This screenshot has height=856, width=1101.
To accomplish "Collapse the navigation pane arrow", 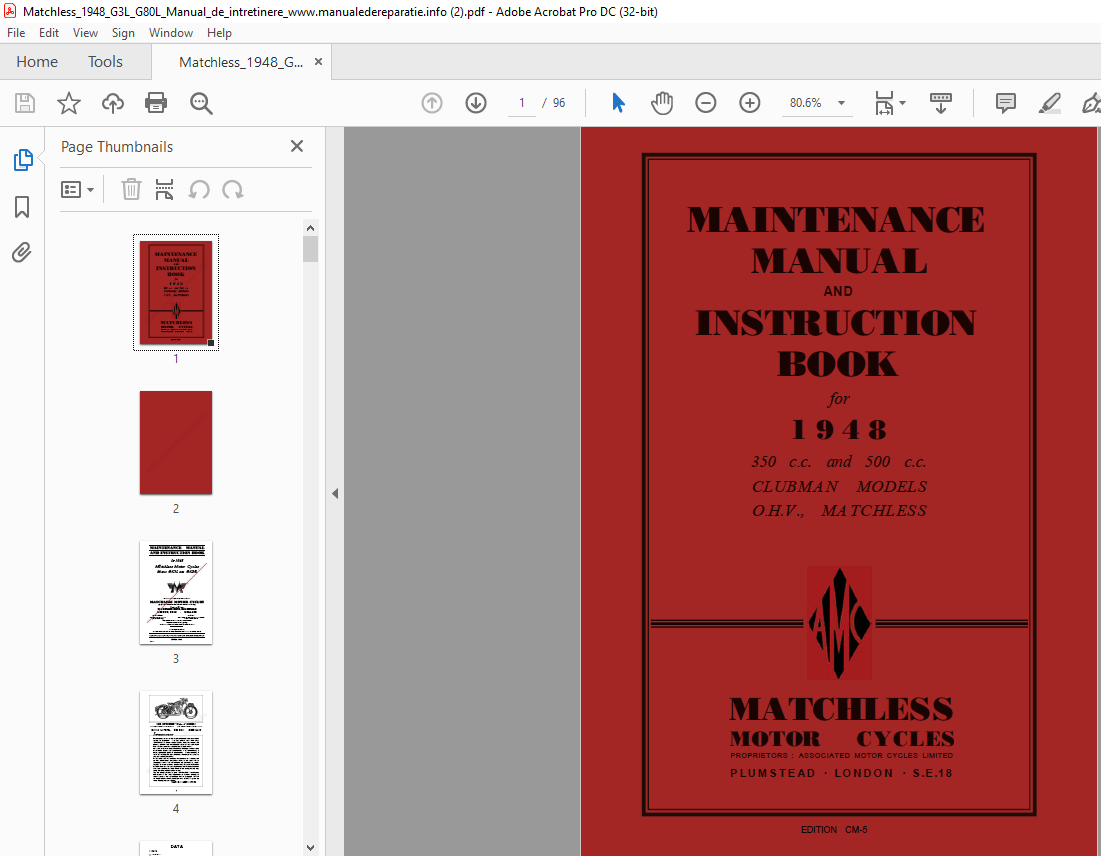I will (x=335, y=494).
